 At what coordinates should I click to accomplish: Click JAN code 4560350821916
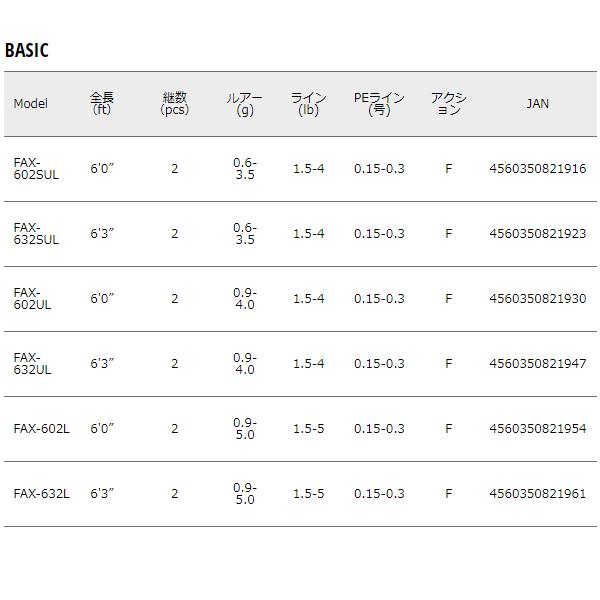(x=538, y=169)
